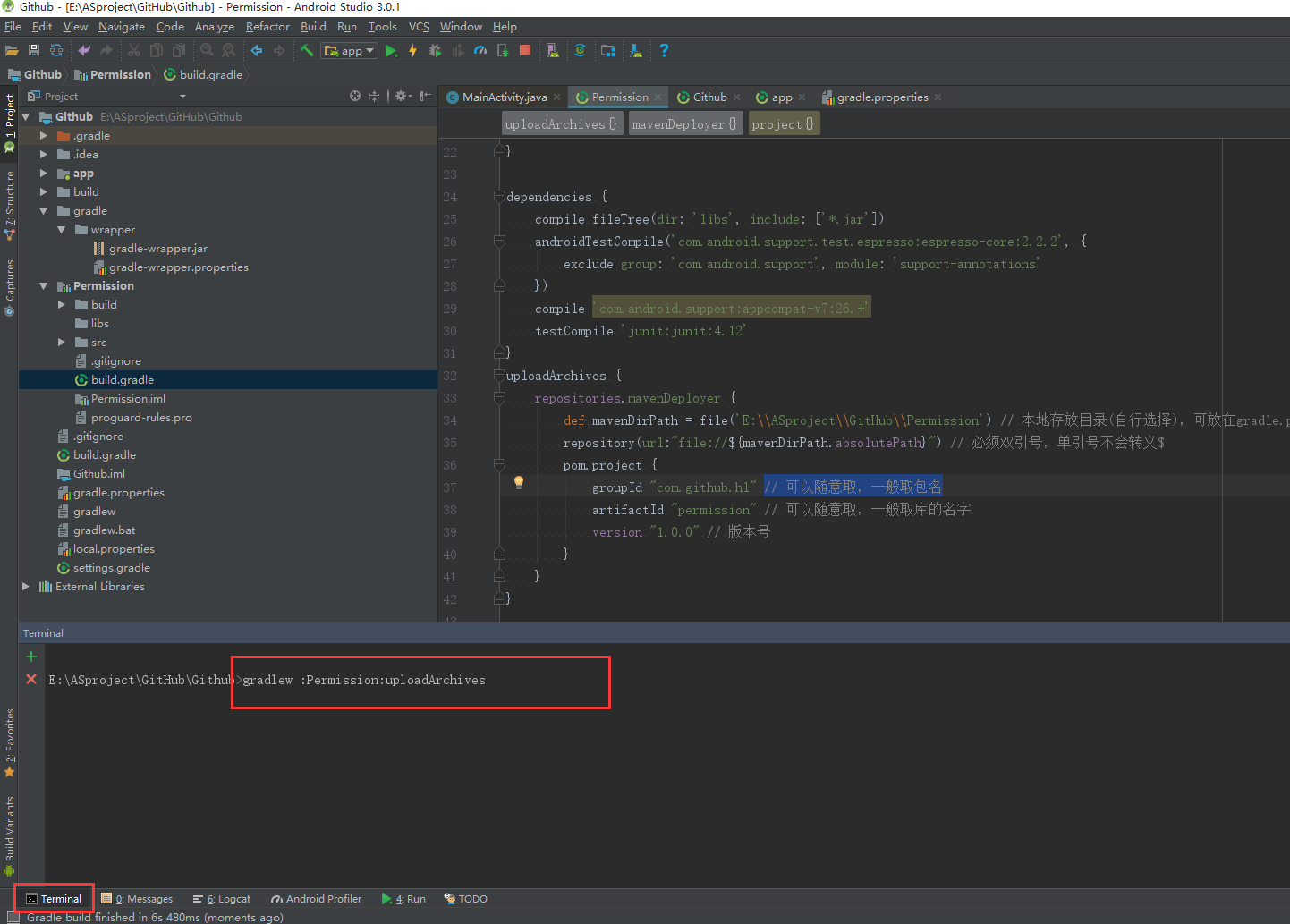
Task: Open the Logcat tool window
Action: [222, 899]
